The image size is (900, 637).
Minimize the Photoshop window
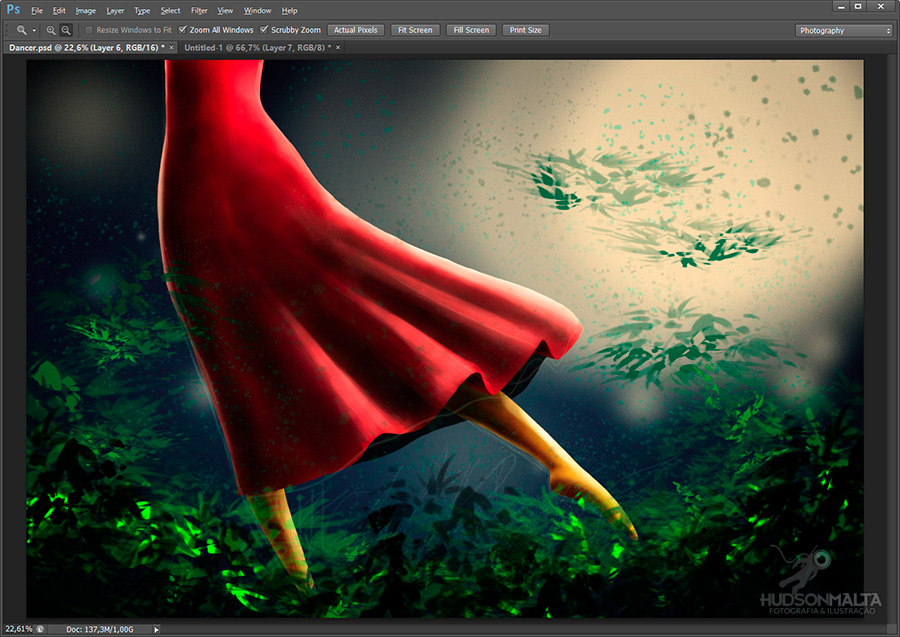pos(841,7)
